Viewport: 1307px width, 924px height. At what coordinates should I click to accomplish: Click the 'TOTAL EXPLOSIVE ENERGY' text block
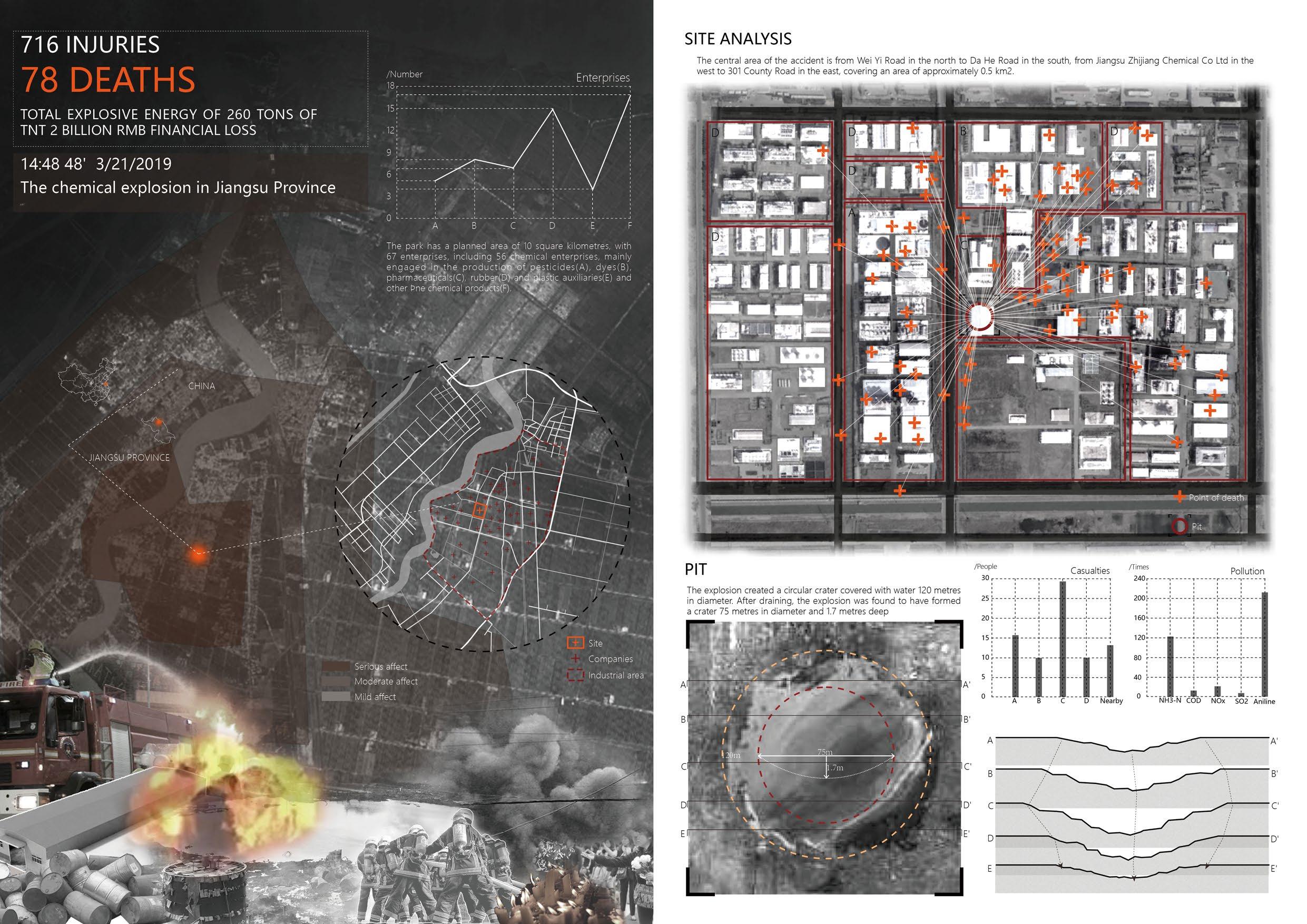(x=169, y=122)
